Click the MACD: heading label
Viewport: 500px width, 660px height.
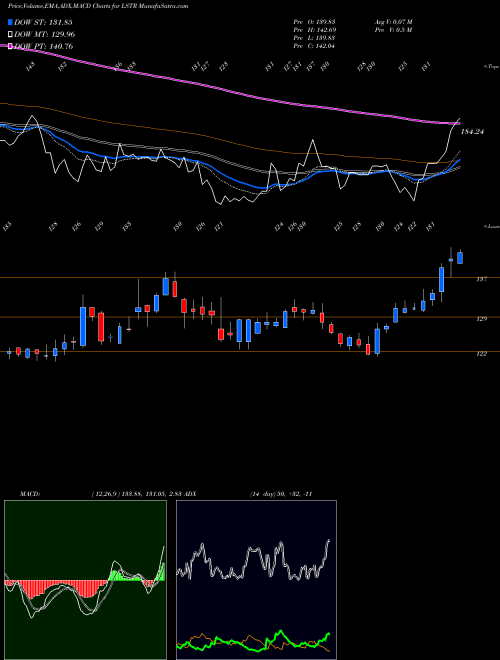30,494
